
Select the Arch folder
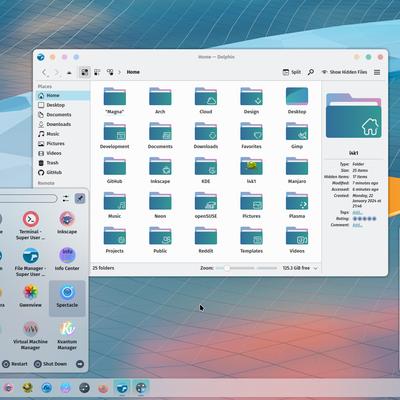click(160, 100)
